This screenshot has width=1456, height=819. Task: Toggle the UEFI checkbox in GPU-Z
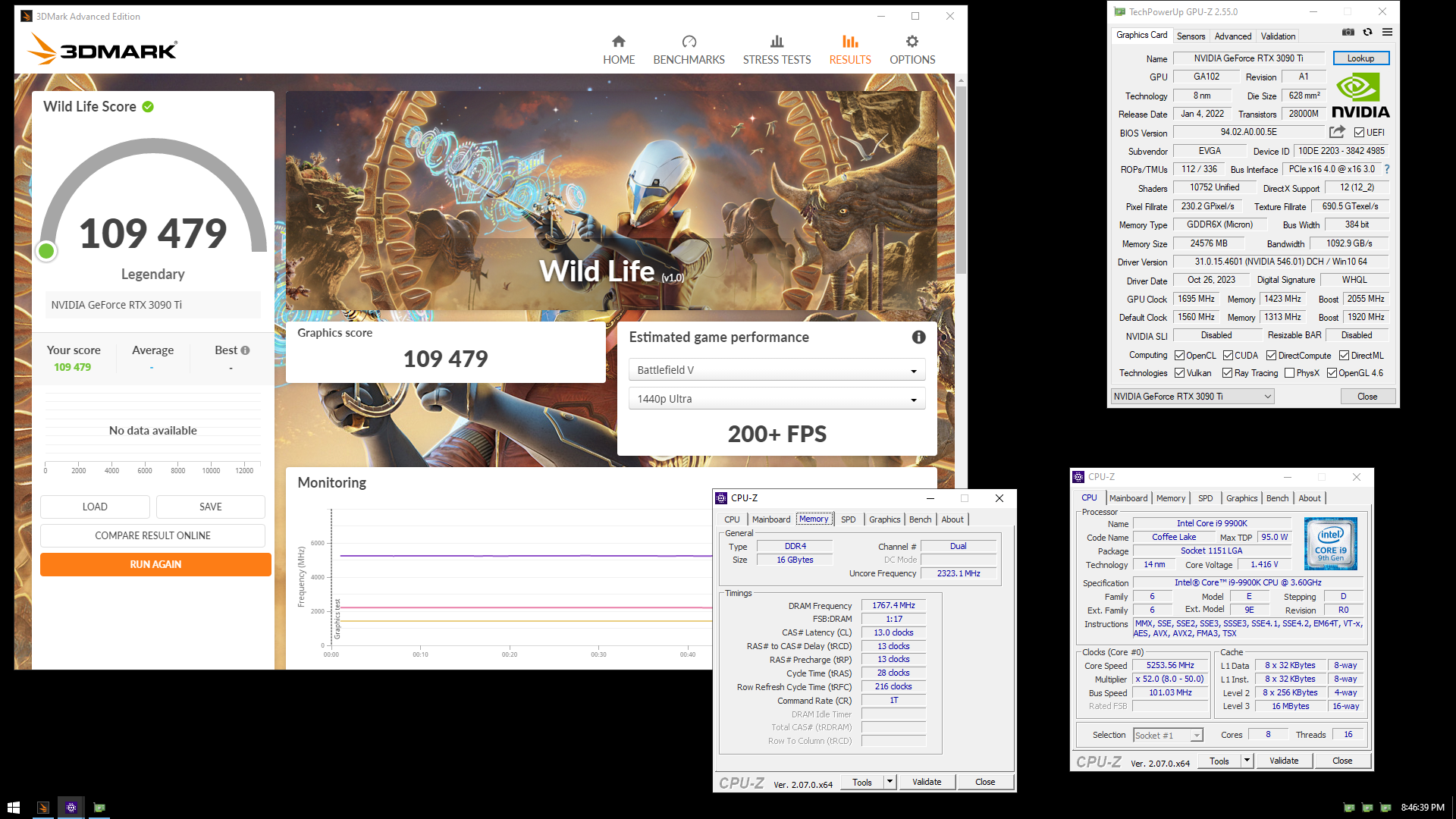tap(1359, 133)
